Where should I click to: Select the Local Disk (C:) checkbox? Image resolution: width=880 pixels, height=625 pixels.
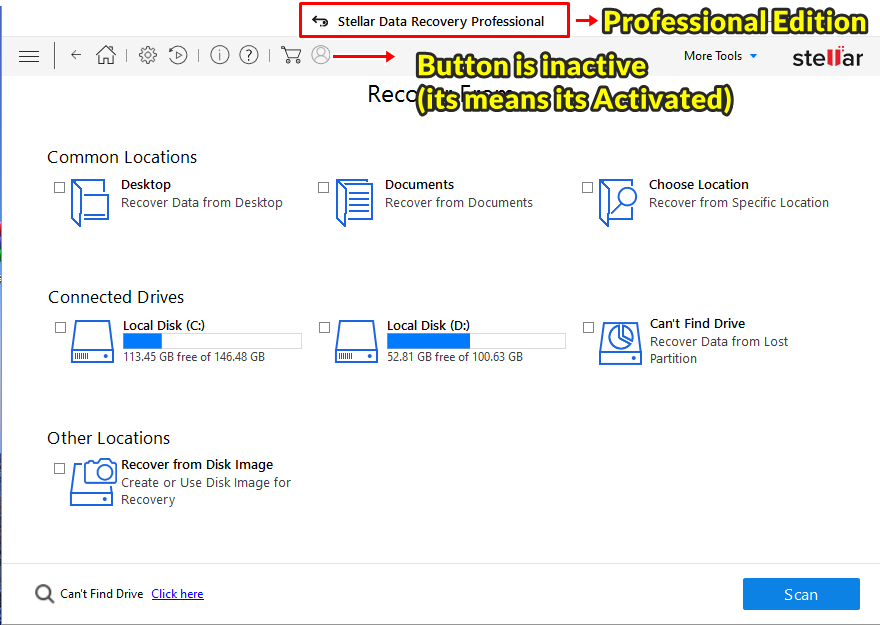click(x=61, y=327)
